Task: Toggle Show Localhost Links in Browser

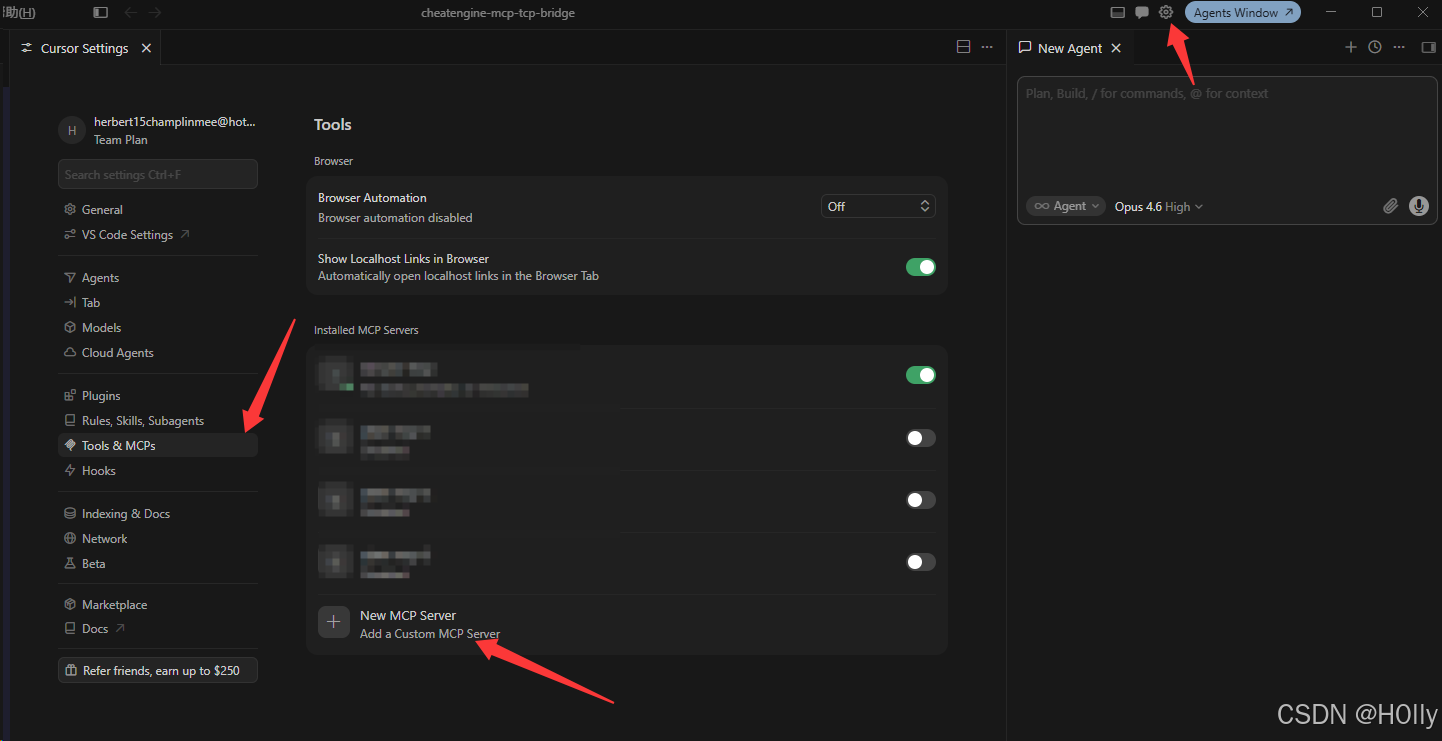Action: (921, 267)
